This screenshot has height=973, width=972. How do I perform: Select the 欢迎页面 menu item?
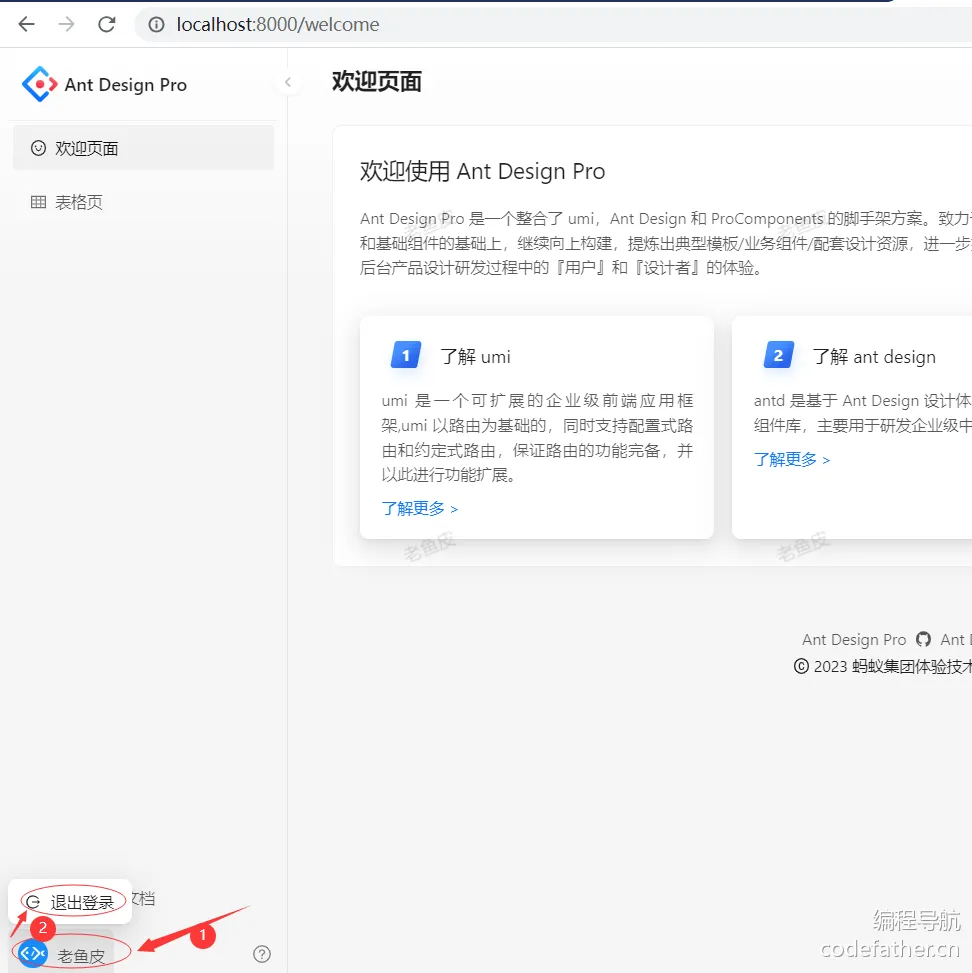coord(143,148)
